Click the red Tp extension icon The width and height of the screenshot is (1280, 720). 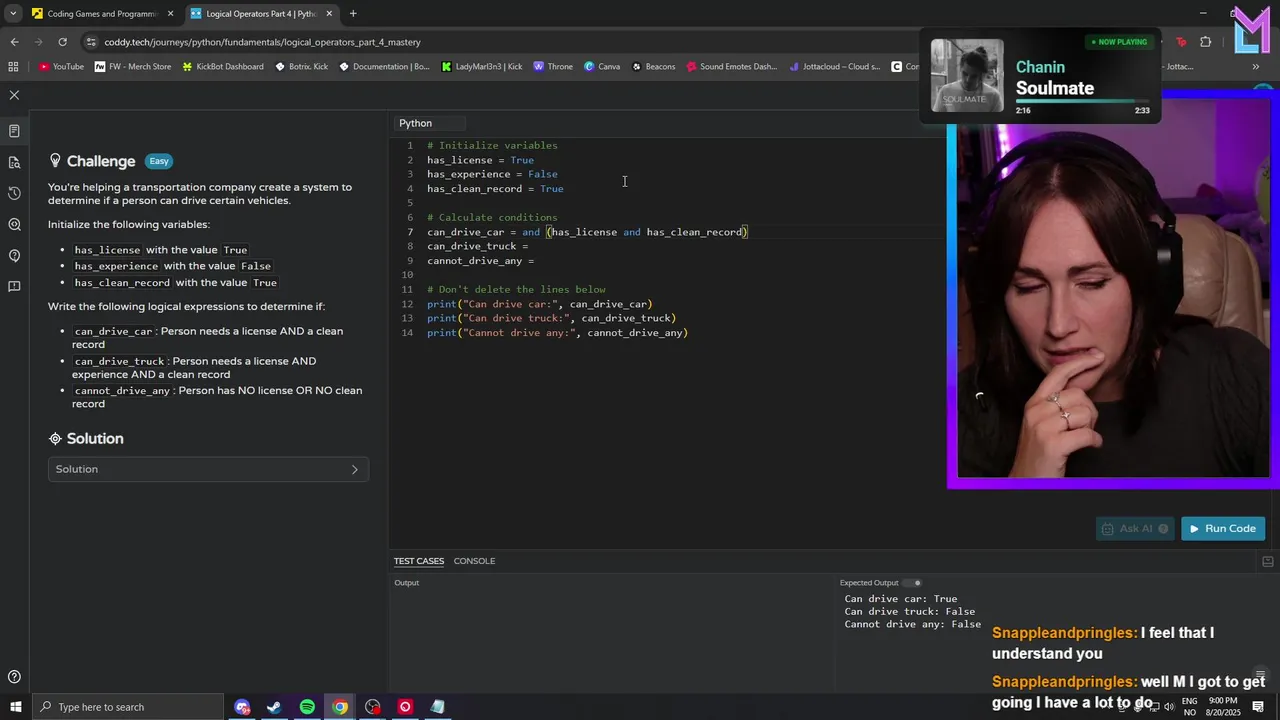pyautogui.click(x=1181, y=42)
